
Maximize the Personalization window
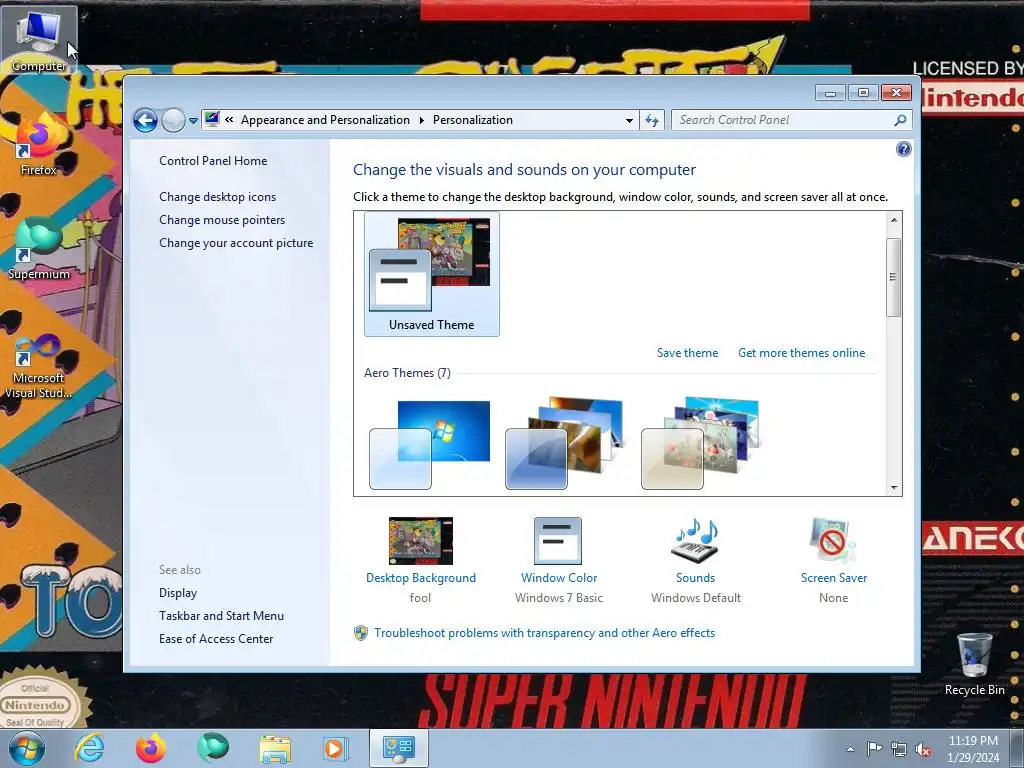(x=863, y=93)
